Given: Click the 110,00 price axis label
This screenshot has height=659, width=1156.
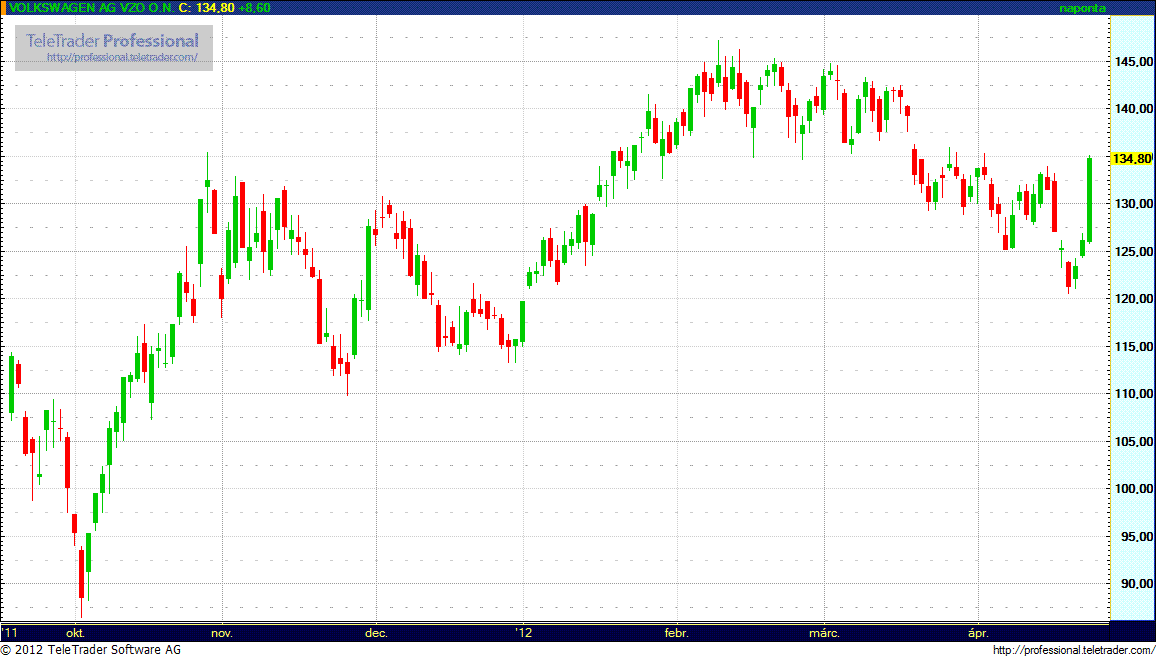Looking at the screenshot, I should tap(1132, 394).
